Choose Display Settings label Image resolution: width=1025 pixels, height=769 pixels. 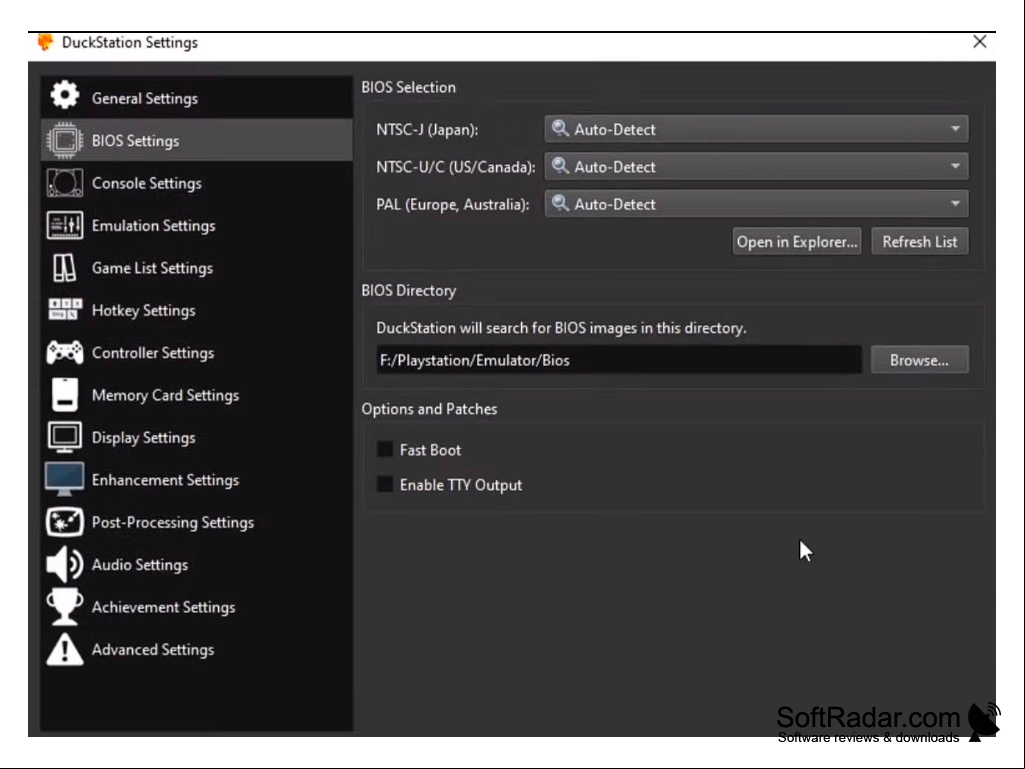click(144, 437)
